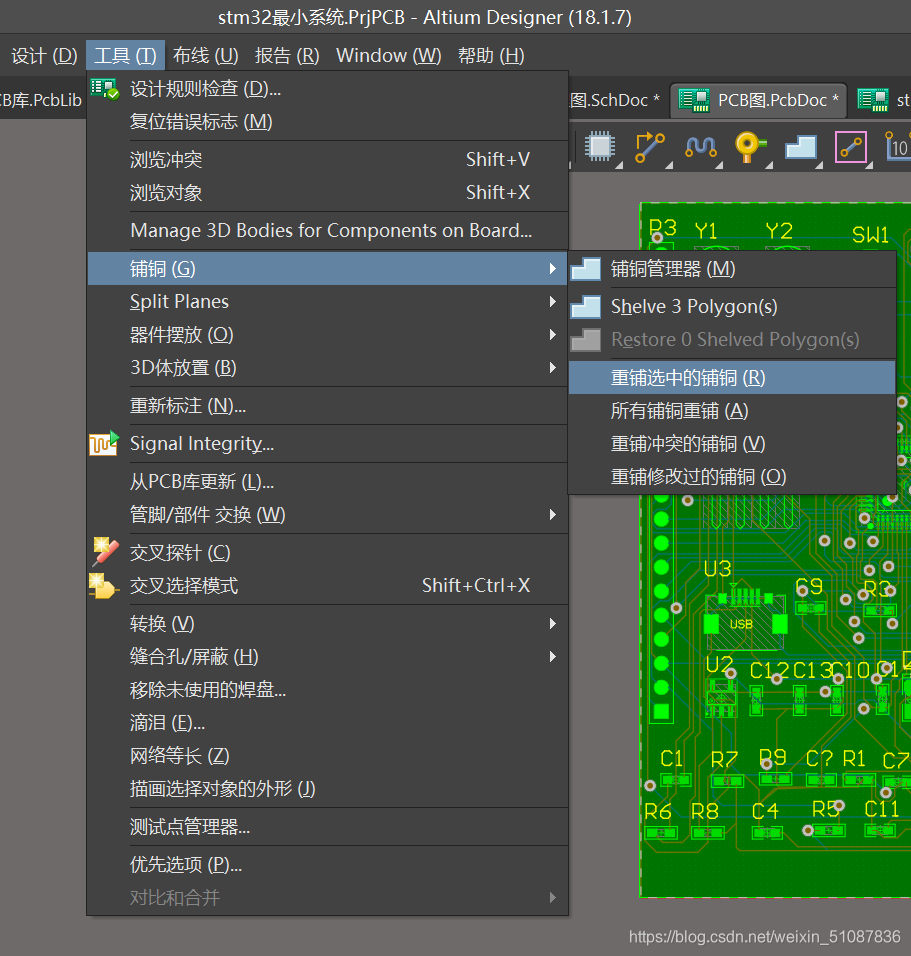Click the U3 USB component on board
The image size is (911, 956).
(x=741, y=622)
